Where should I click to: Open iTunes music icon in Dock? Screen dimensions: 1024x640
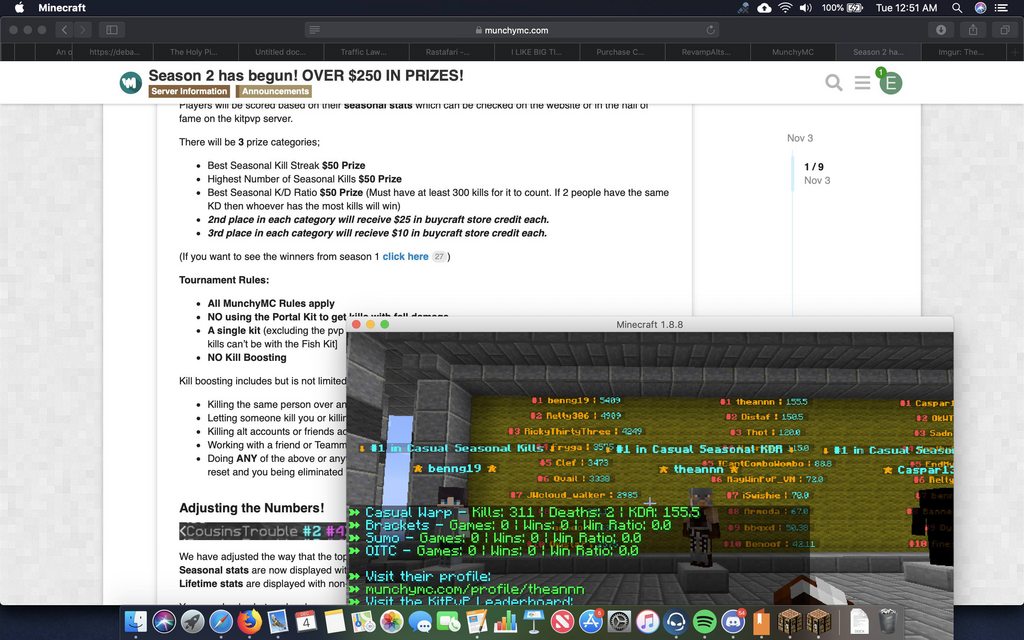[647, 621]
